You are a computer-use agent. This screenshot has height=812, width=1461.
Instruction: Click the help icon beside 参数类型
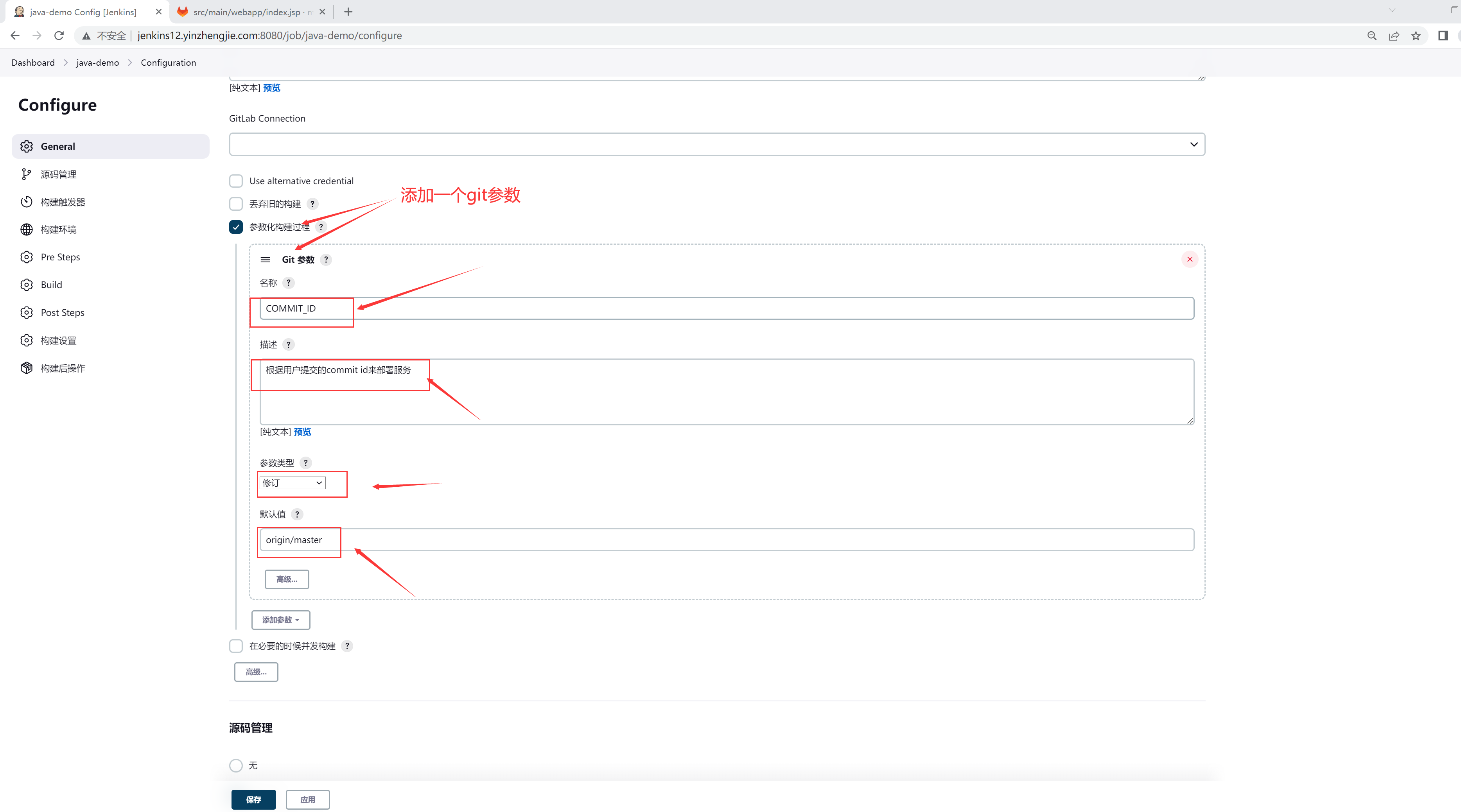coord(305,463)
